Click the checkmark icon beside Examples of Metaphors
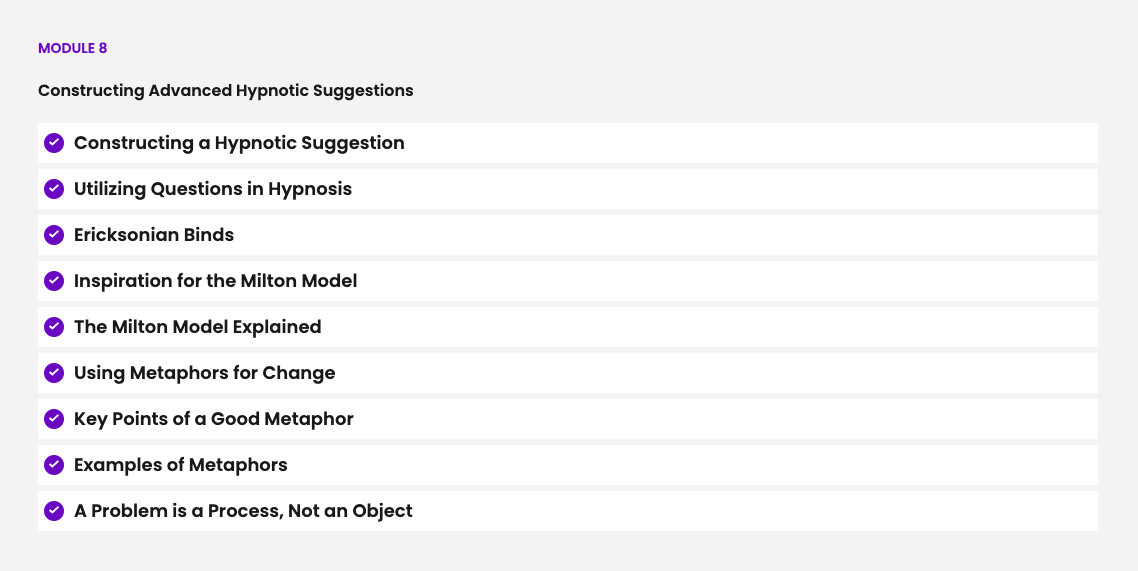Viewport: 1138px width, 571px height. [x=54, y=465]
